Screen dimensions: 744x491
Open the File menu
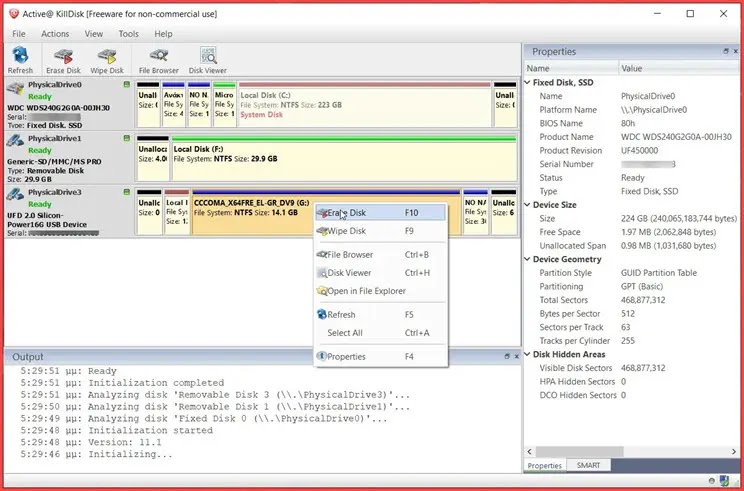[19, 34]
